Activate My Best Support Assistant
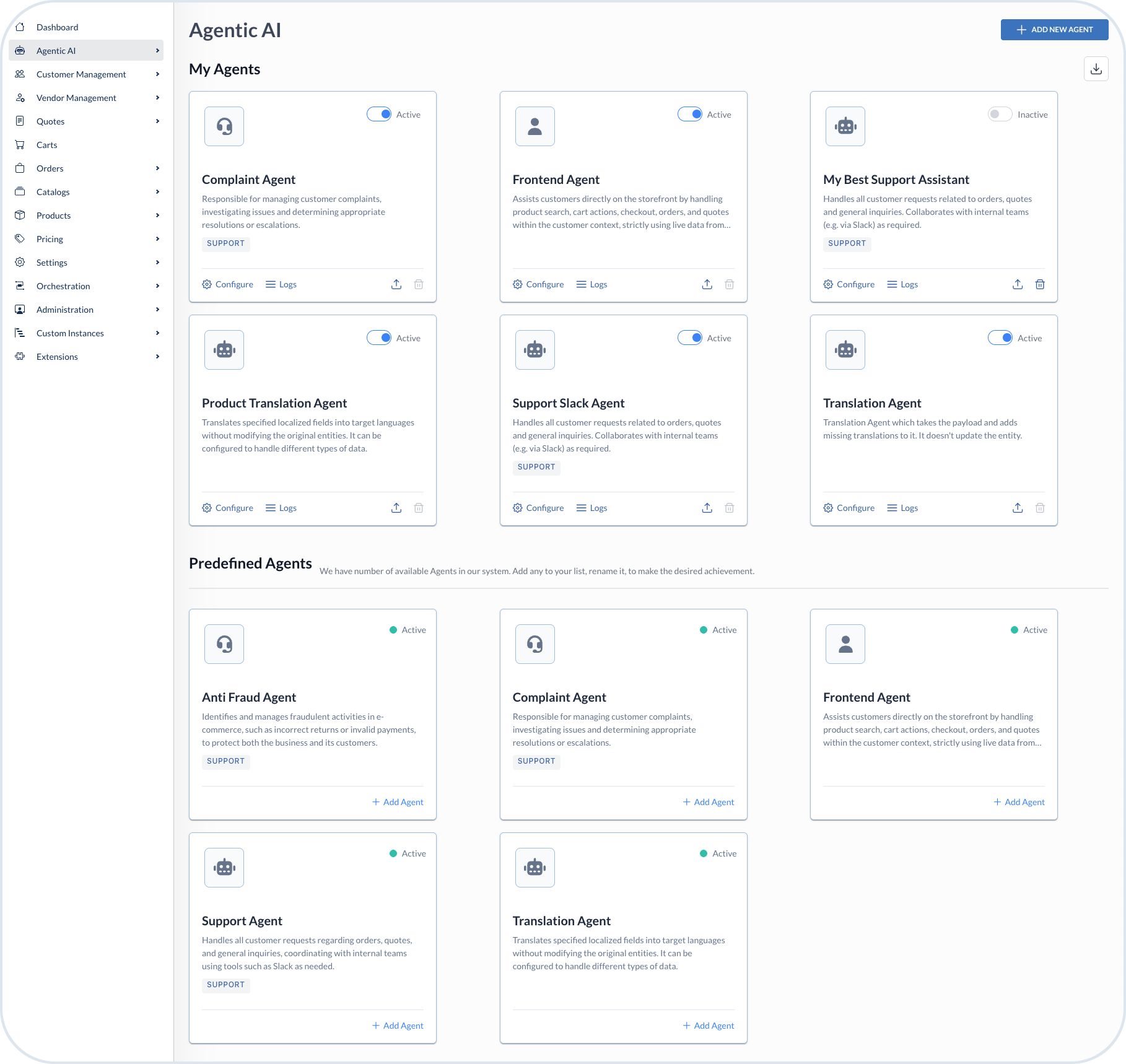The image size is (1126, 1064). (1000, 114)
